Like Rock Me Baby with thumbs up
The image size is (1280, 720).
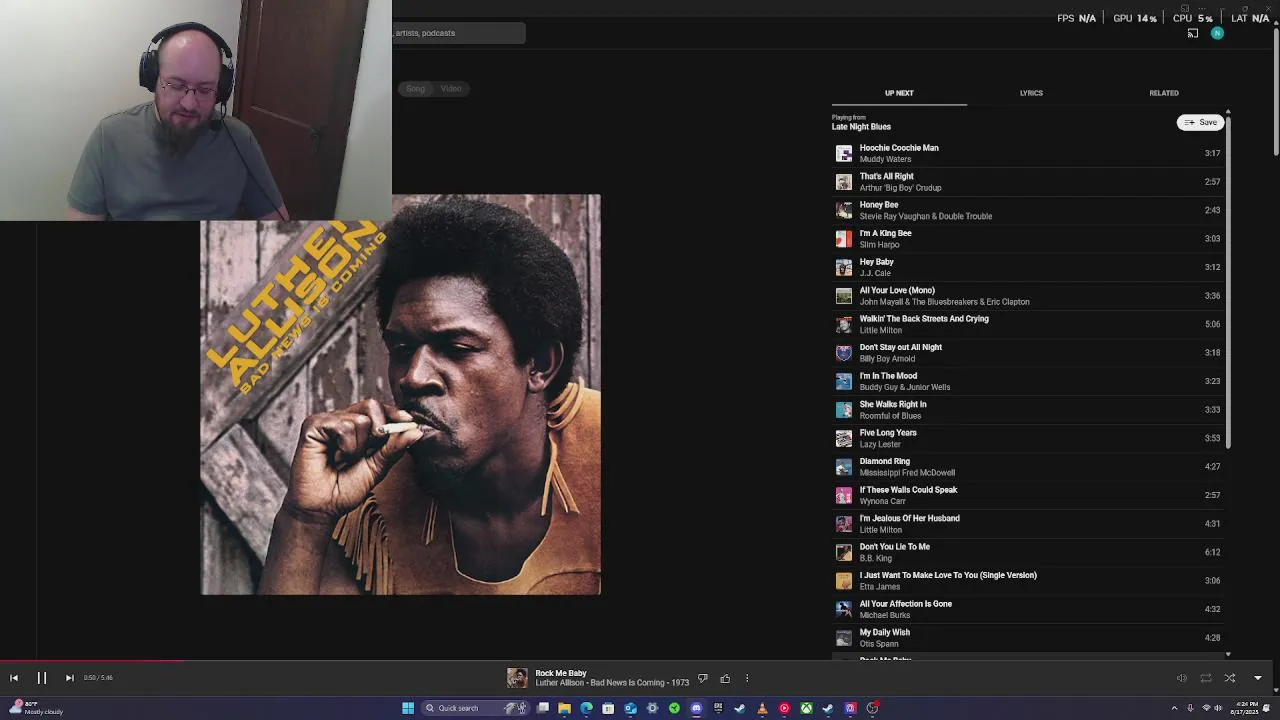725,678
